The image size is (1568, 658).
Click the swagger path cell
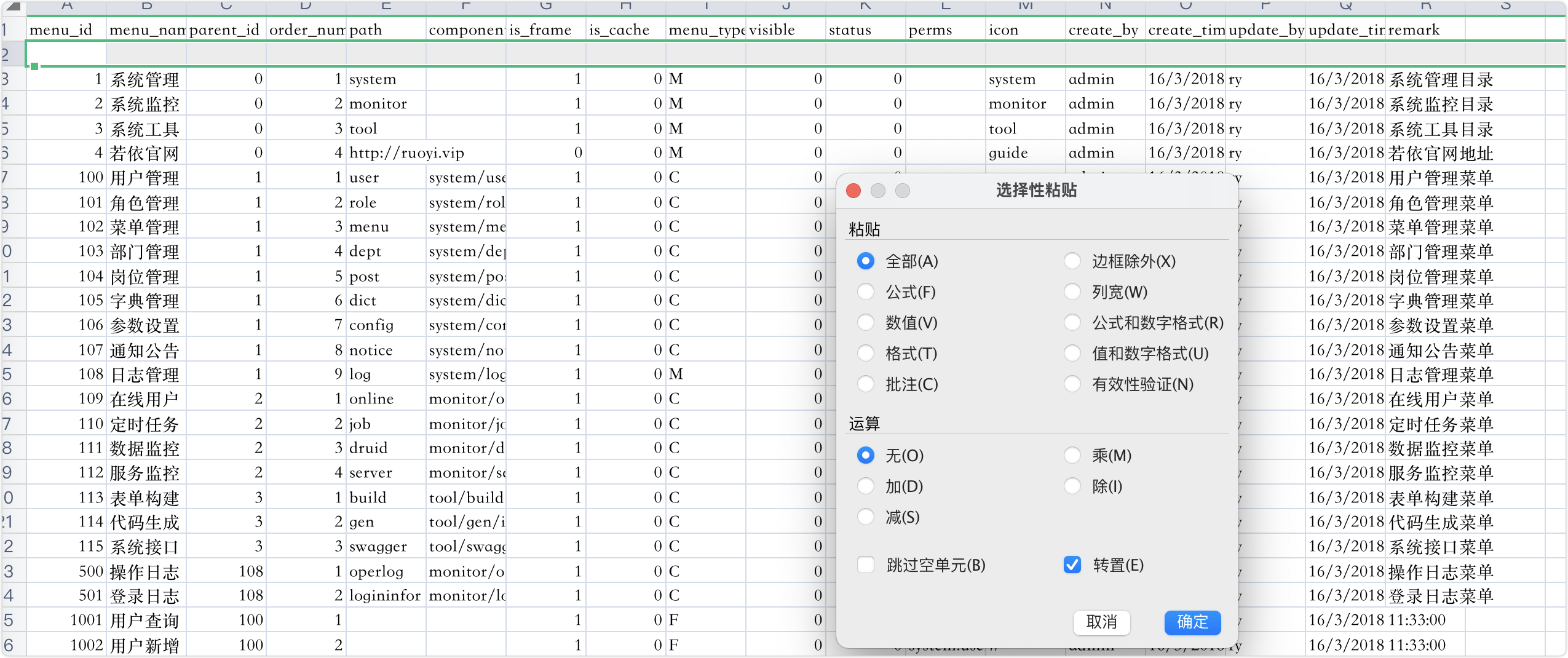tap(386, 546)
